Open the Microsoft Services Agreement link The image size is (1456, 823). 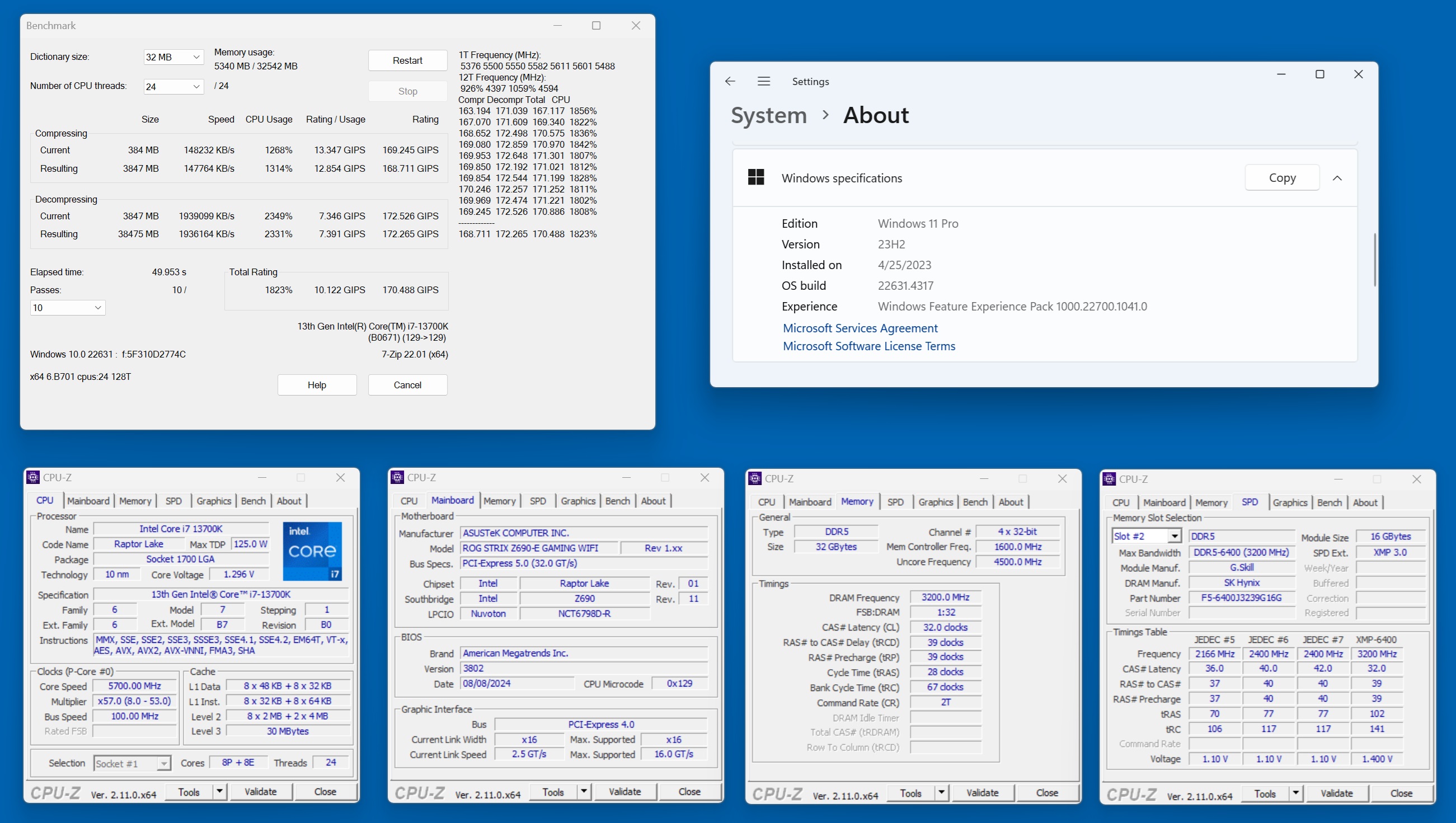pyautogui.click(x=860, y=328)
